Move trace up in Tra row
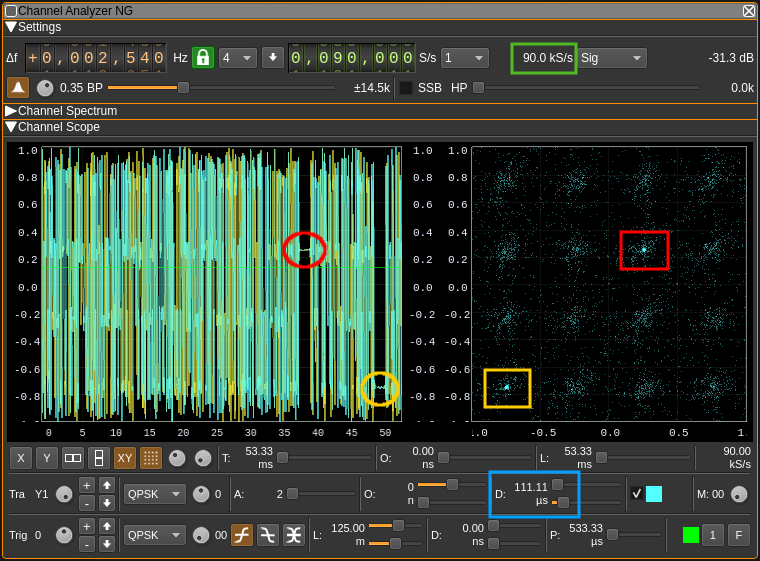 pyautogui.click(x=107, y=485)
